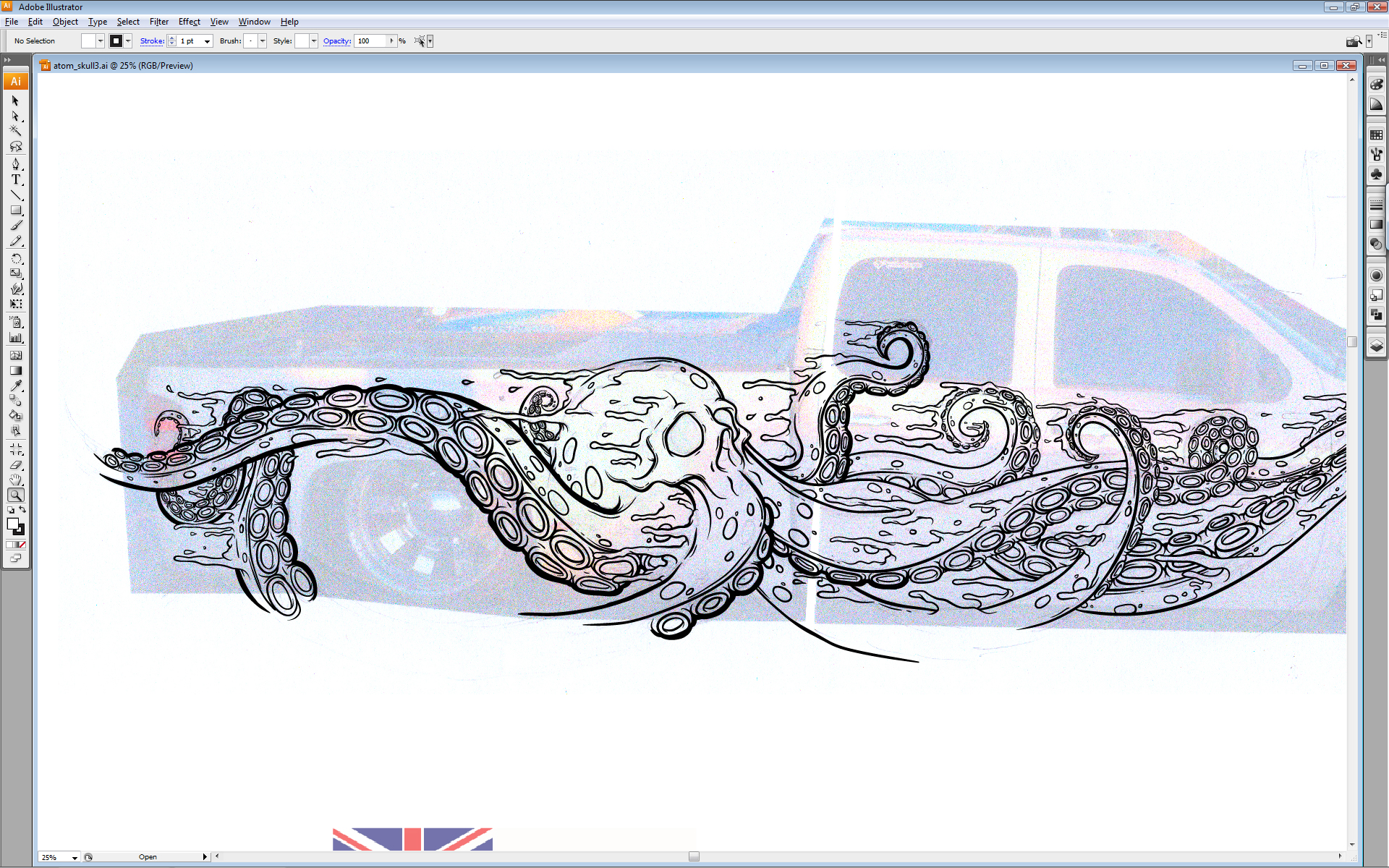Select the Type tool

point(15,179)
